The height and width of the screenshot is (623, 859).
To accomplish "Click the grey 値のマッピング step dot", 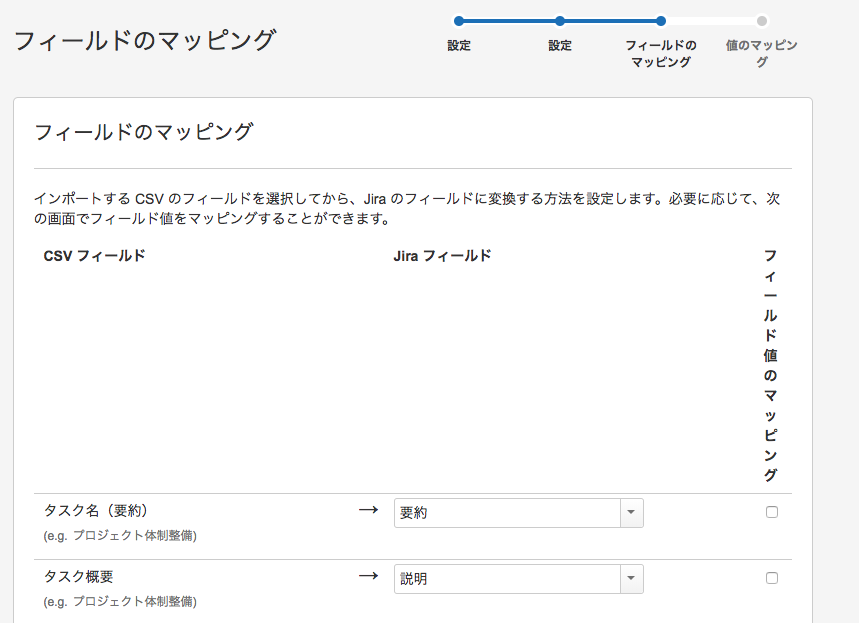I will [x=762, y=21].
